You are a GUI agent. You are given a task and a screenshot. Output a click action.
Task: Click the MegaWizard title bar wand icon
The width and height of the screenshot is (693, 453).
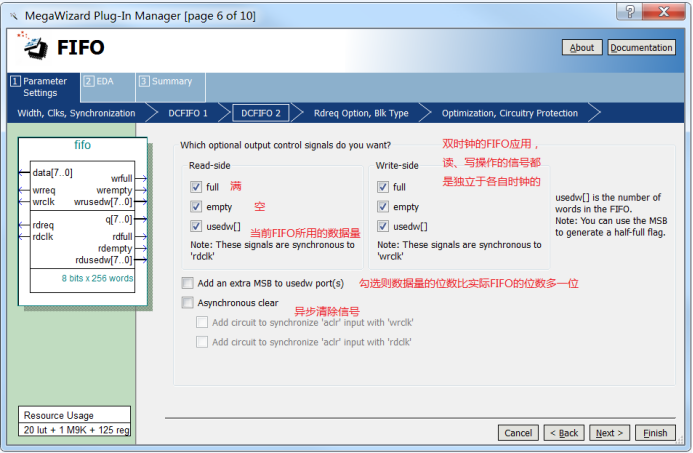tap(14, 16)
